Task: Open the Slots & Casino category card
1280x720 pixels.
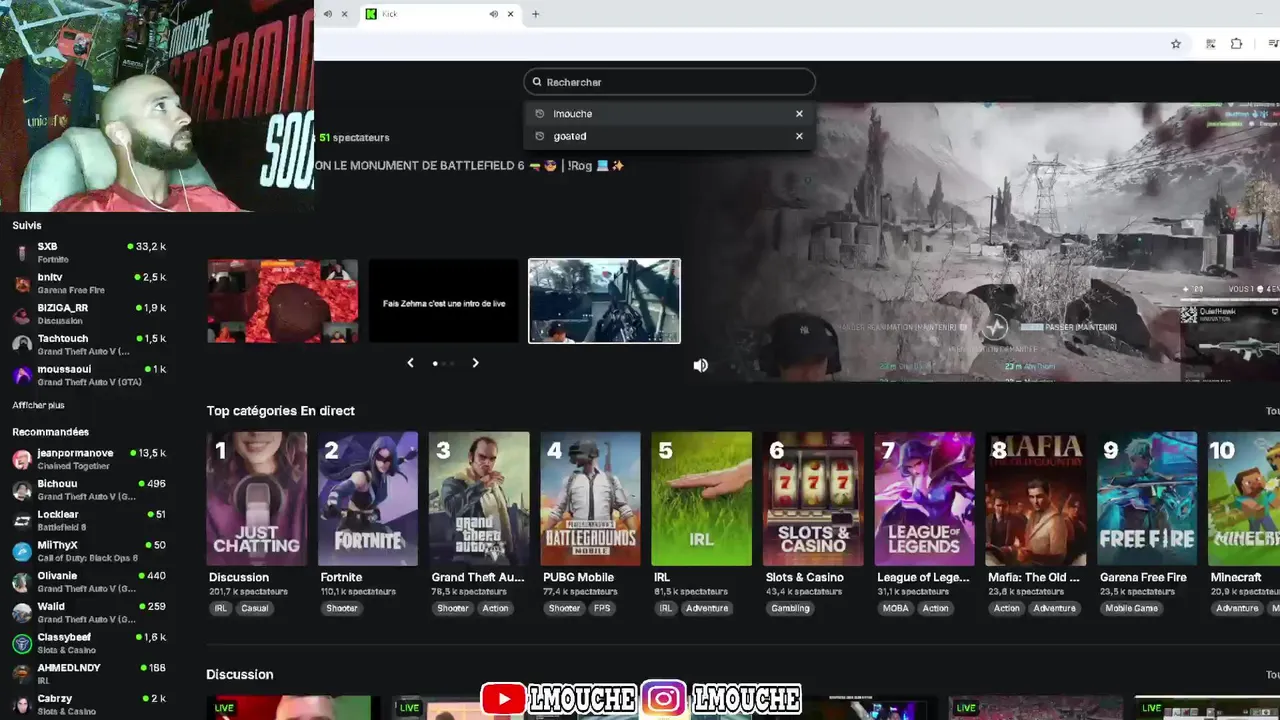Action: pos(813,499)
